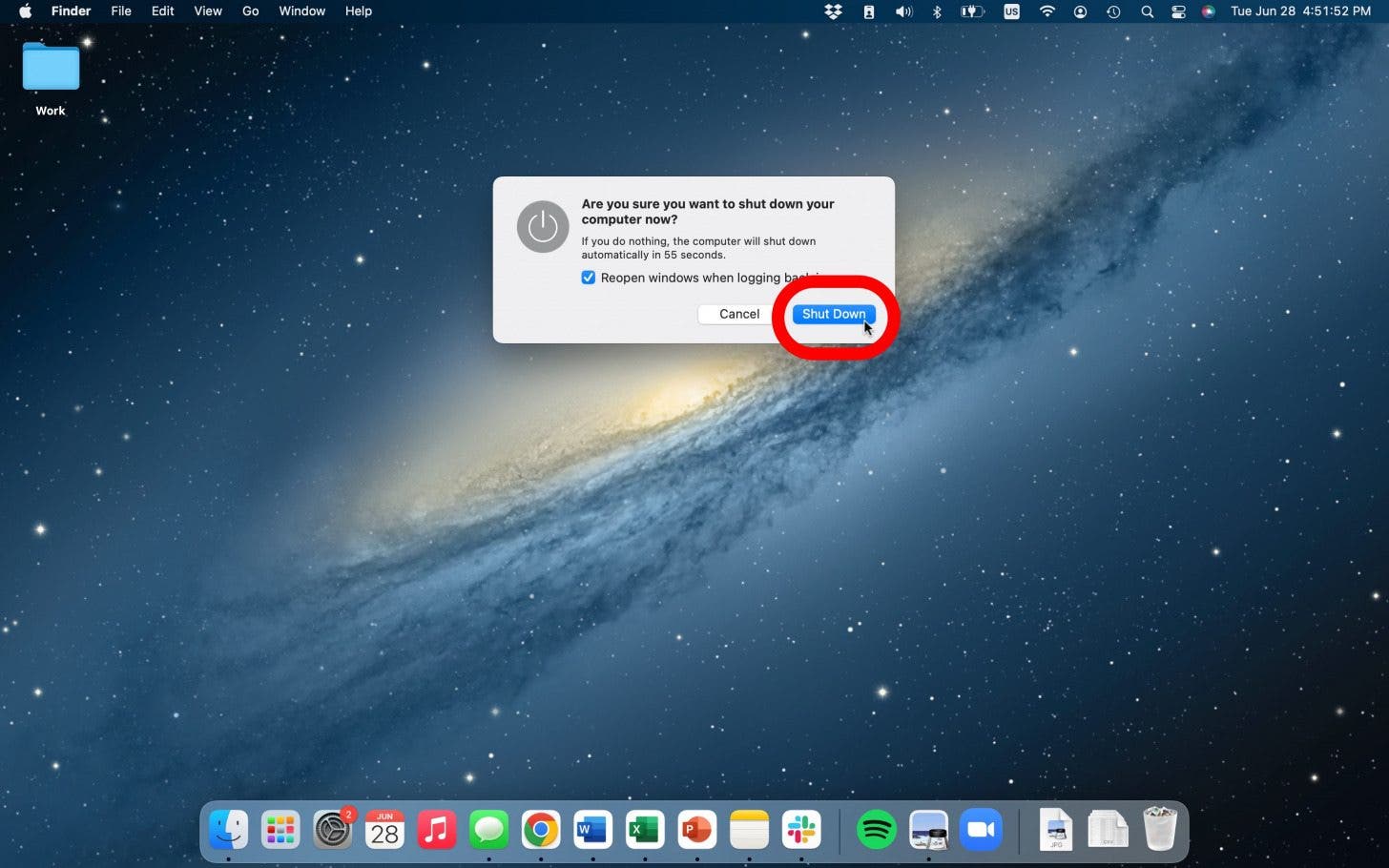This screenshot has height=868, width=1389.
Task: Open the Wi-Fi status menu
Action: pyautogui.click(x=1047, y=11)
